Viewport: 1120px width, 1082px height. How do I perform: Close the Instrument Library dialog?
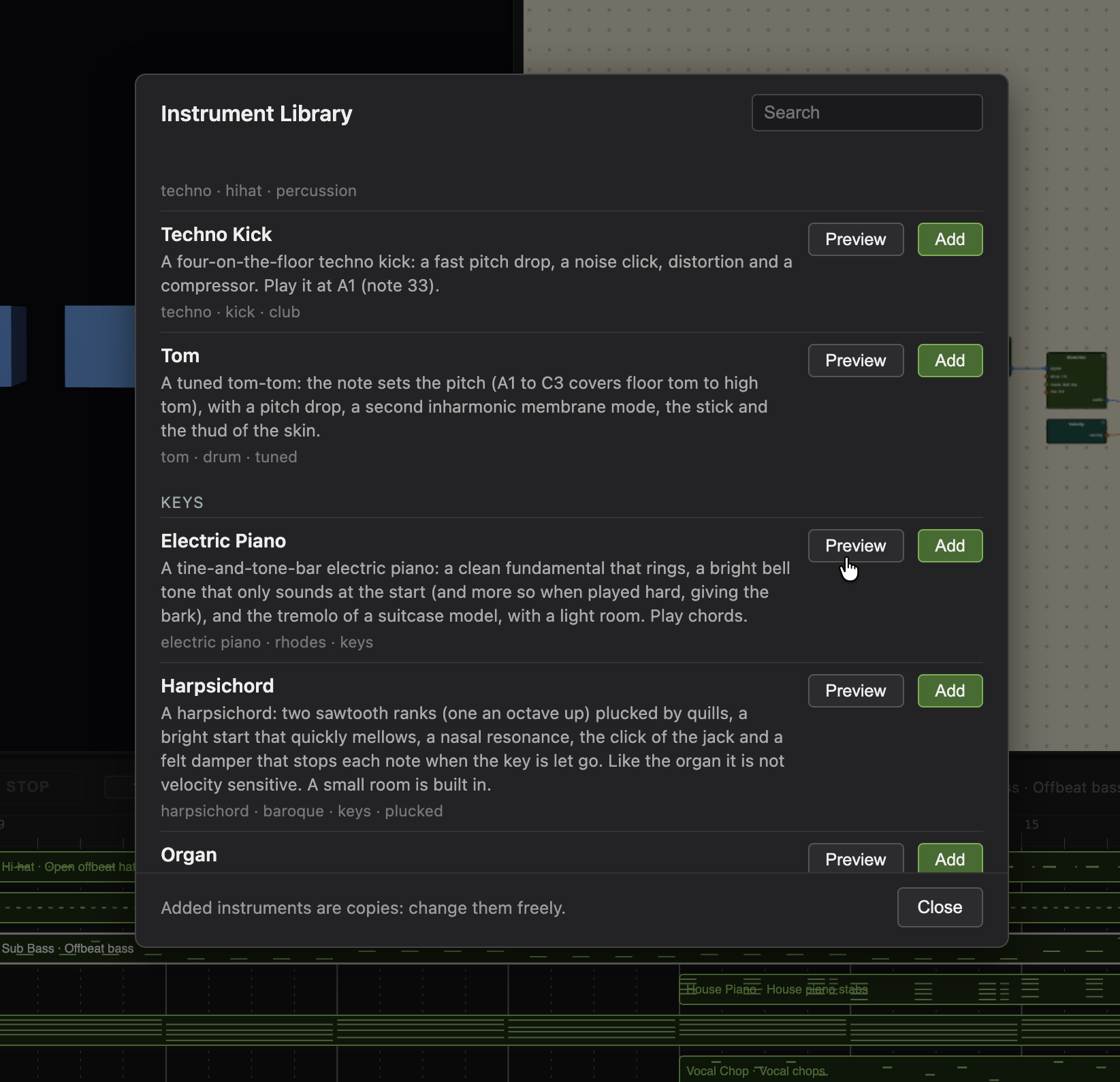(x=940, y=907)
